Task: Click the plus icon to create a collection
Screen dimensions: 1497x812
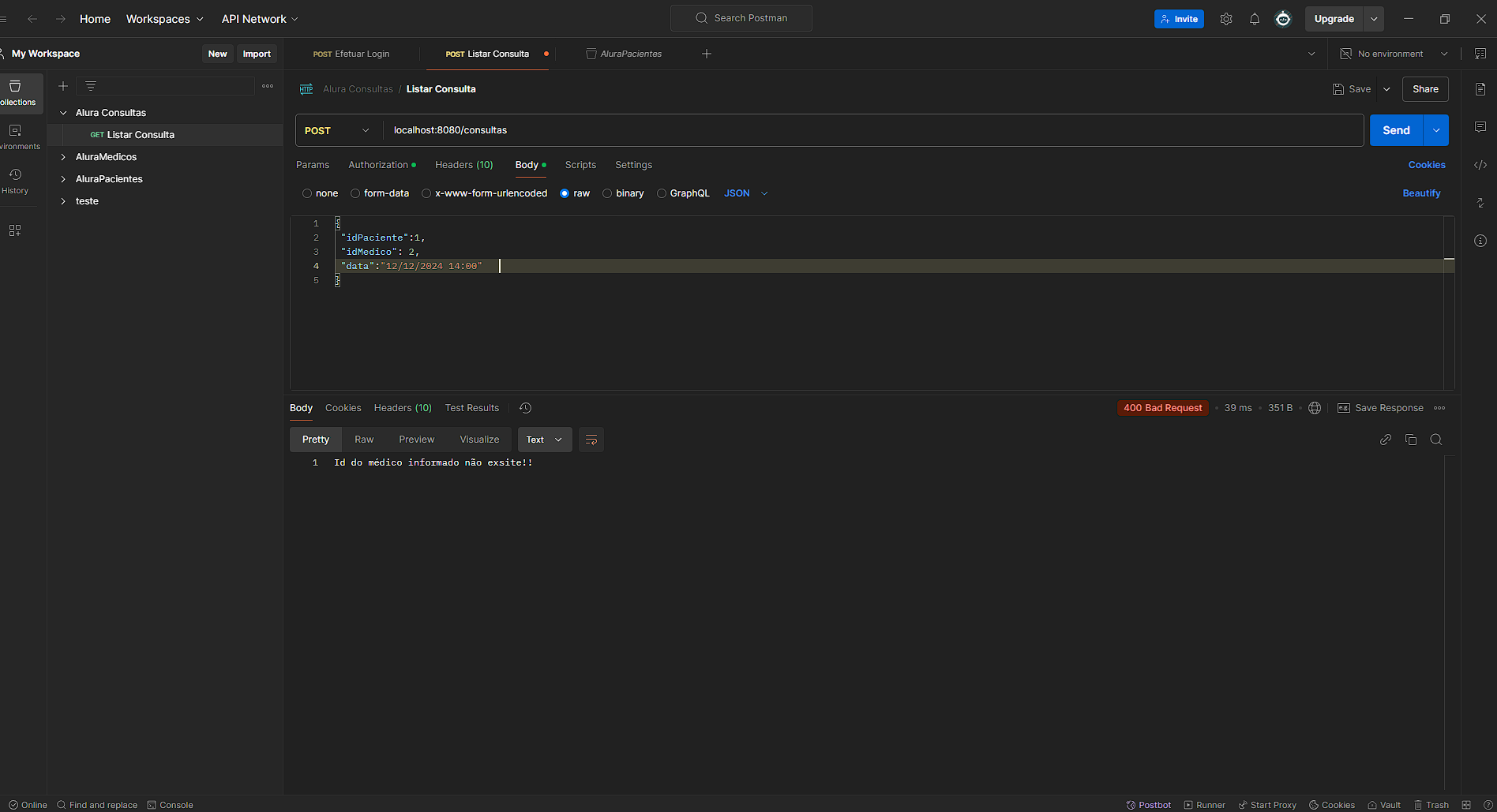Action: [x=63, y=86]
